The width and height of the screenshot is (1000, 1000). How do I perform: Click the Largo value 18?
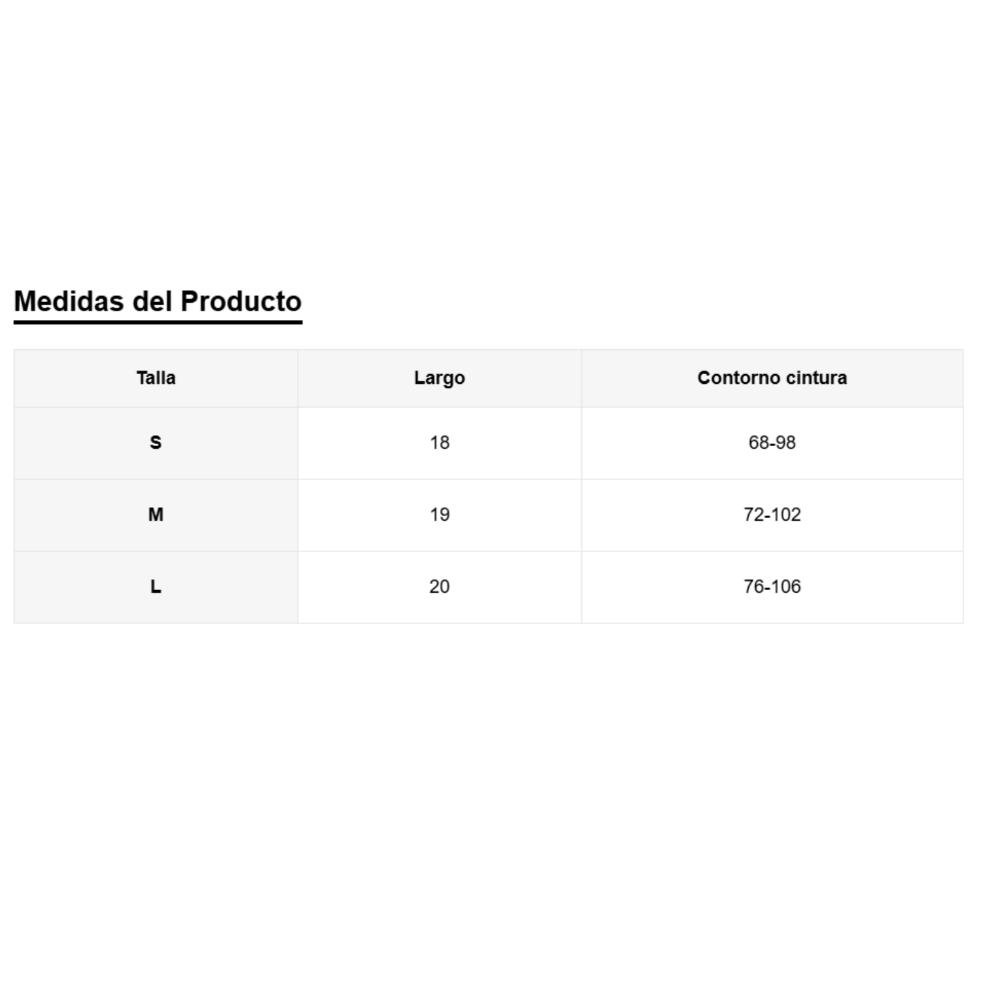tap(439, 442)
